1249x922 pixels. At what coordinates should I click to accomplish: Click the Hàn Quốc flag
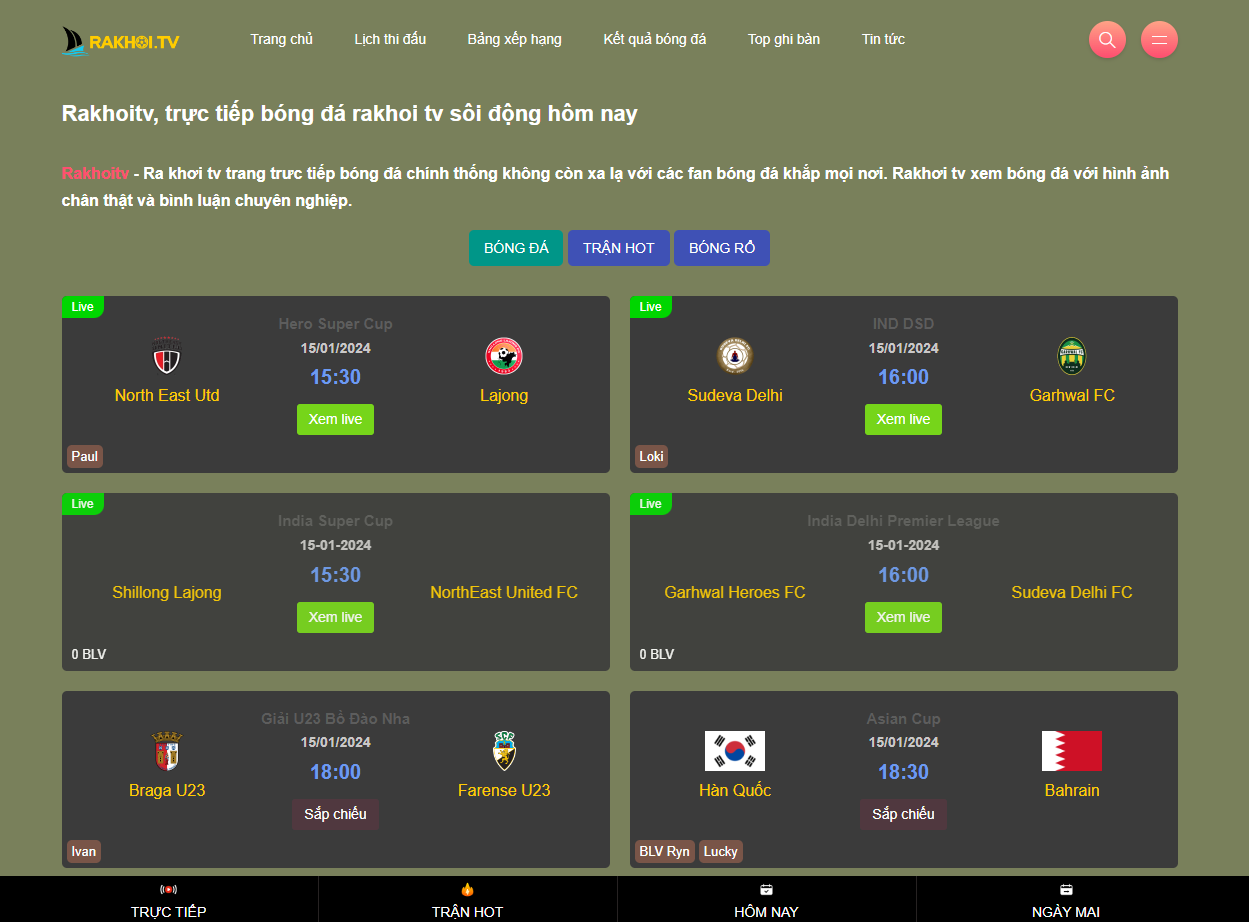pos(735,751)
